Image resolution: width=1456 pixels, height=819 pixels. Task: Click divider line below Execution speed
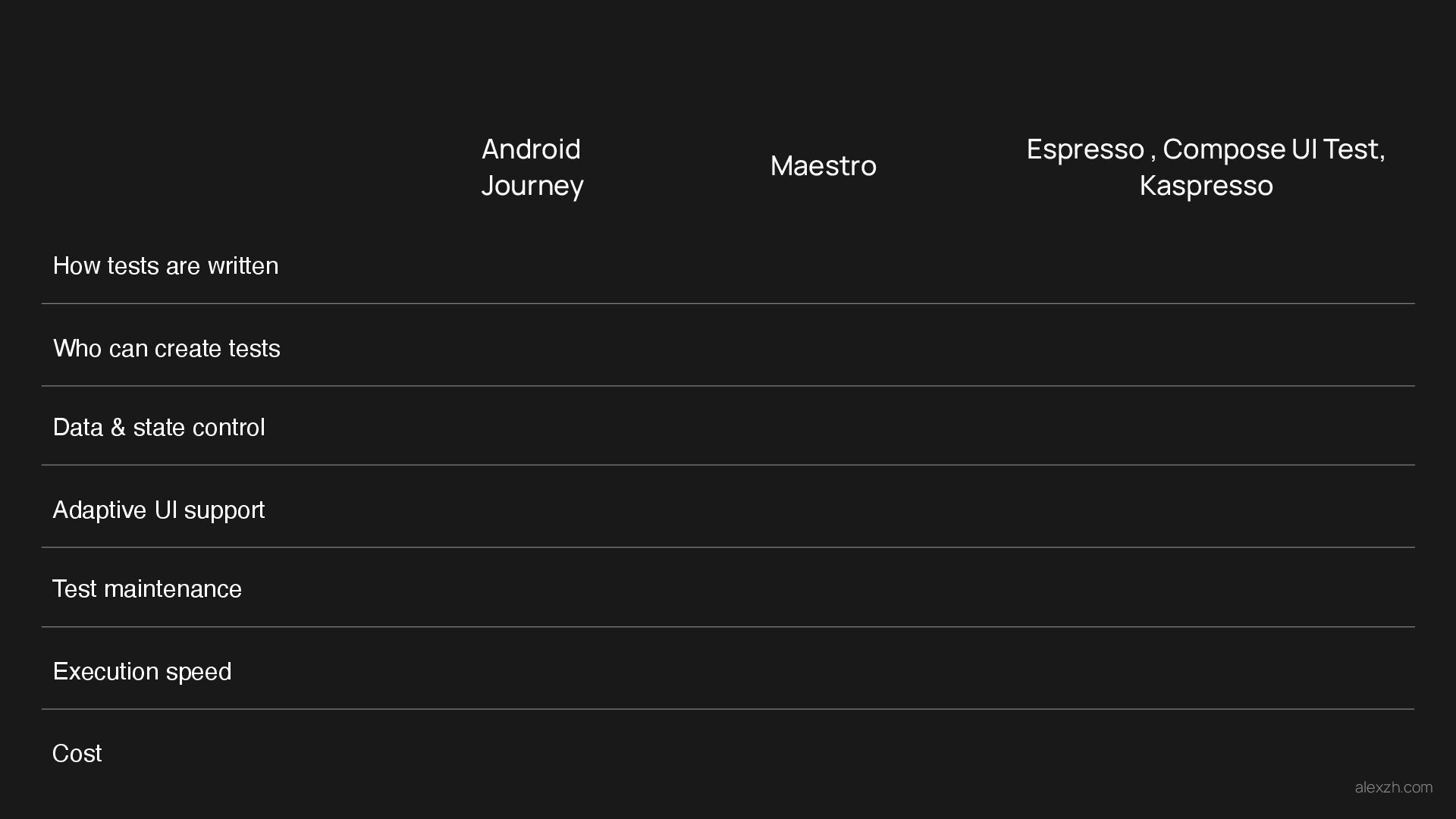[728, 709]
